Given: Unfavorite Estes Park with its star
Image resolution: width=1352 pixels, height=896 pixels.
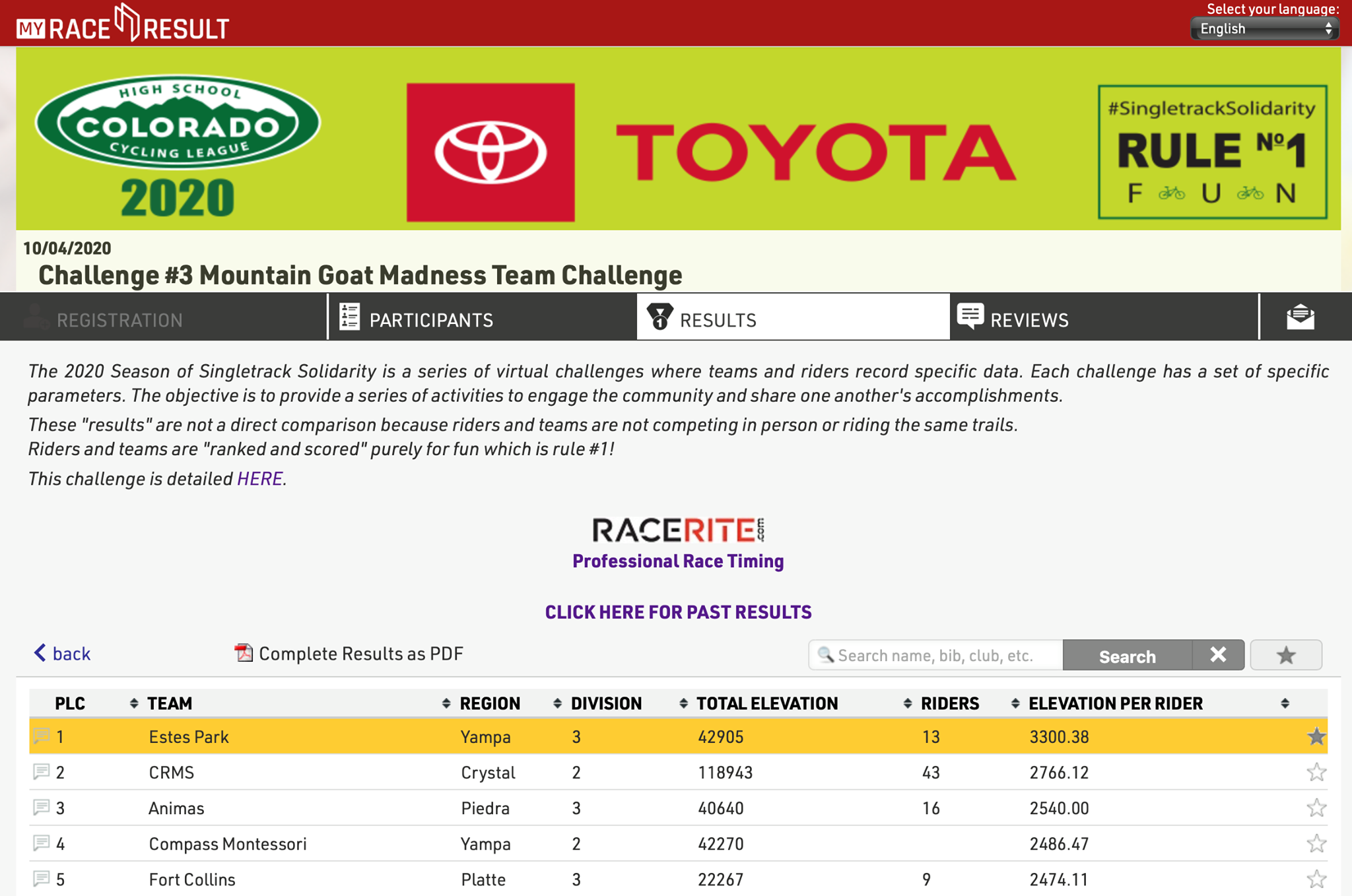Looking at the screenshot, I should tap(1316, 736).
